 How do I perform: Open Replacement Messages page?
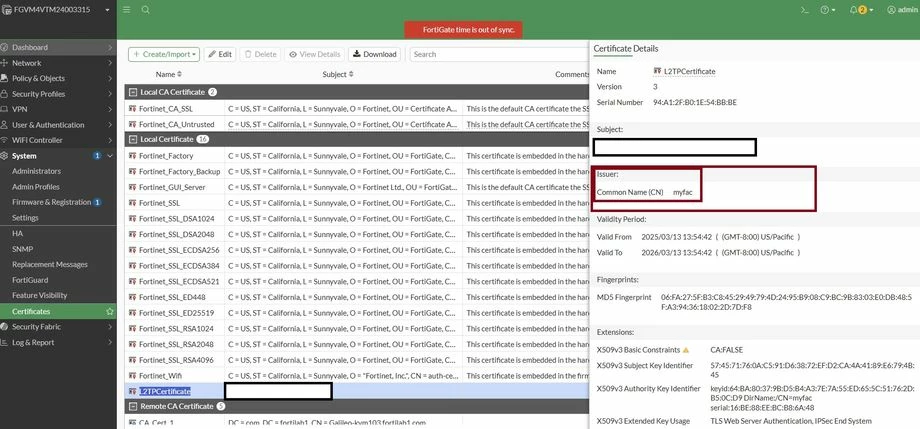point(50,265)
